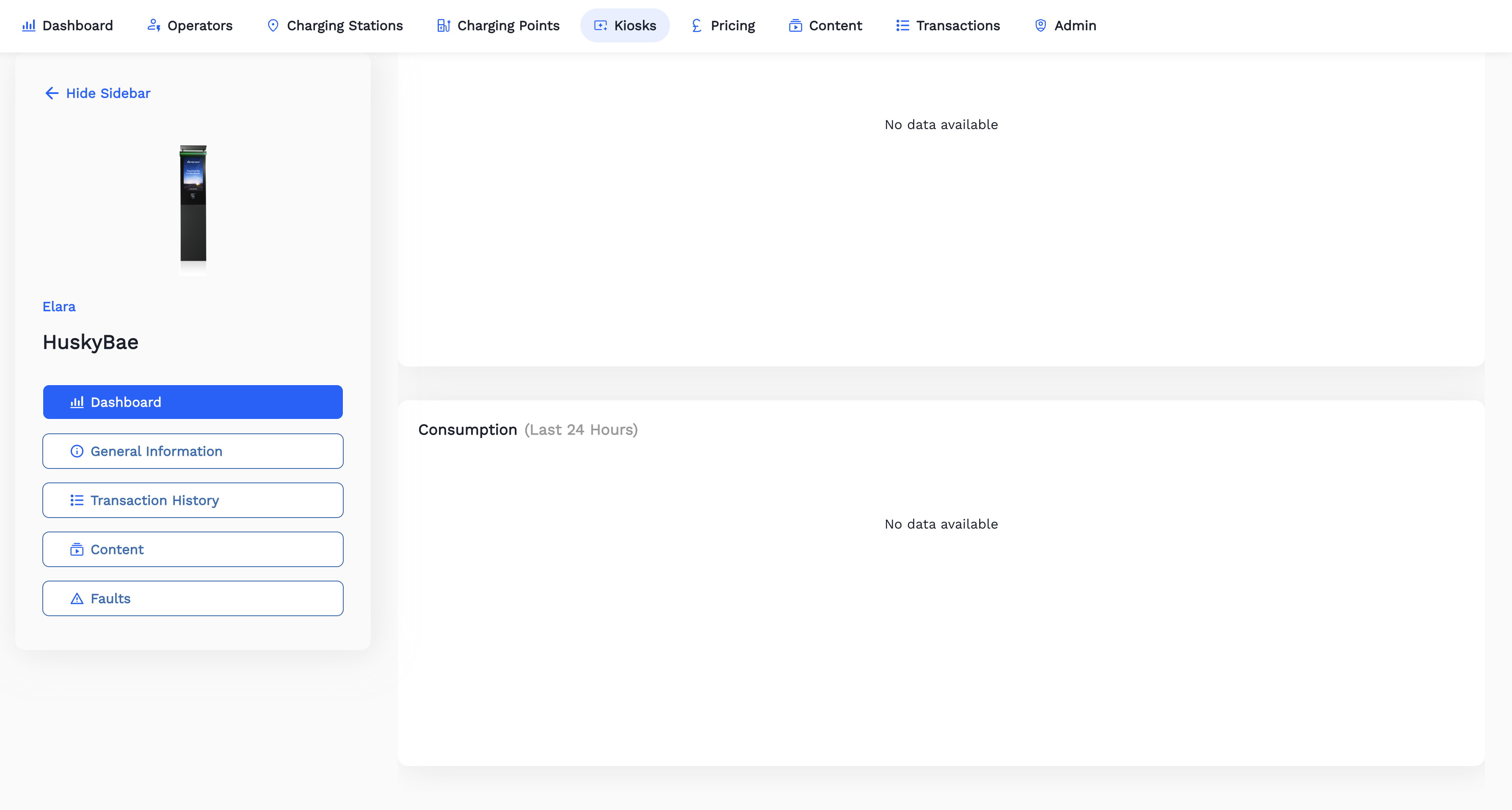Click the General Information info circle icon
The height and width of the screenshot is (810, 1512).
click(x=77, y=452)
